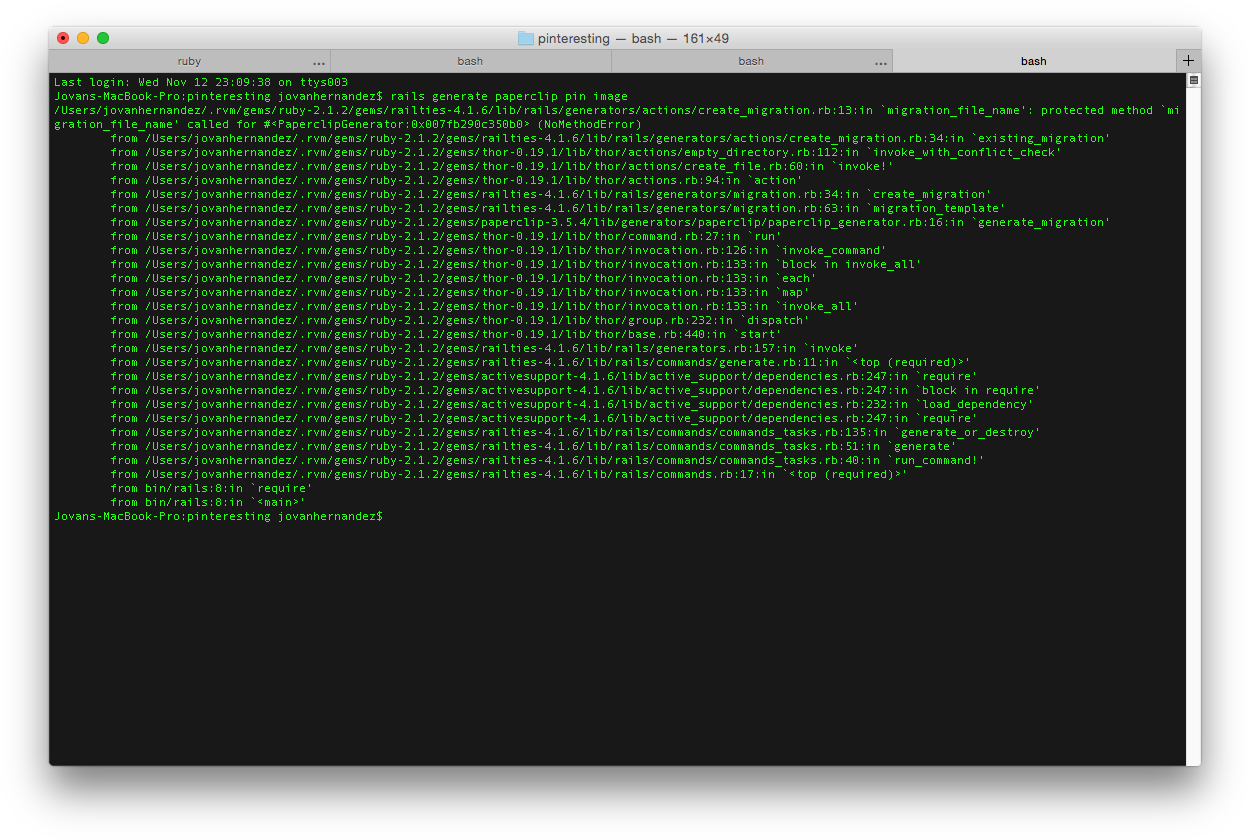Click the vertical scrollbar track of the terminal
Viewport: 1249px width, 840px height.
pyautogui.click(x=1193, y=425)
